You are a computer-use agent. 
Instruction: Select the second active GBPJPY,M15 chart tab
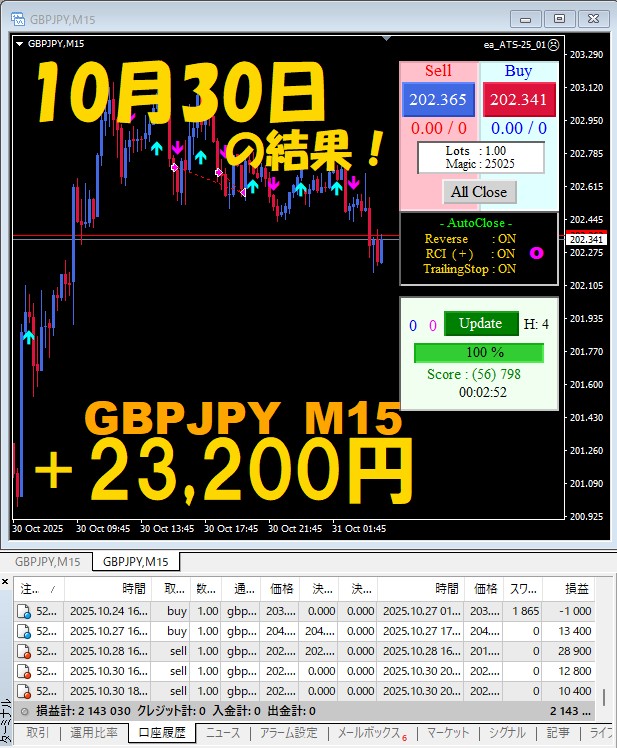pyautogui.click(x=136, y=562)
